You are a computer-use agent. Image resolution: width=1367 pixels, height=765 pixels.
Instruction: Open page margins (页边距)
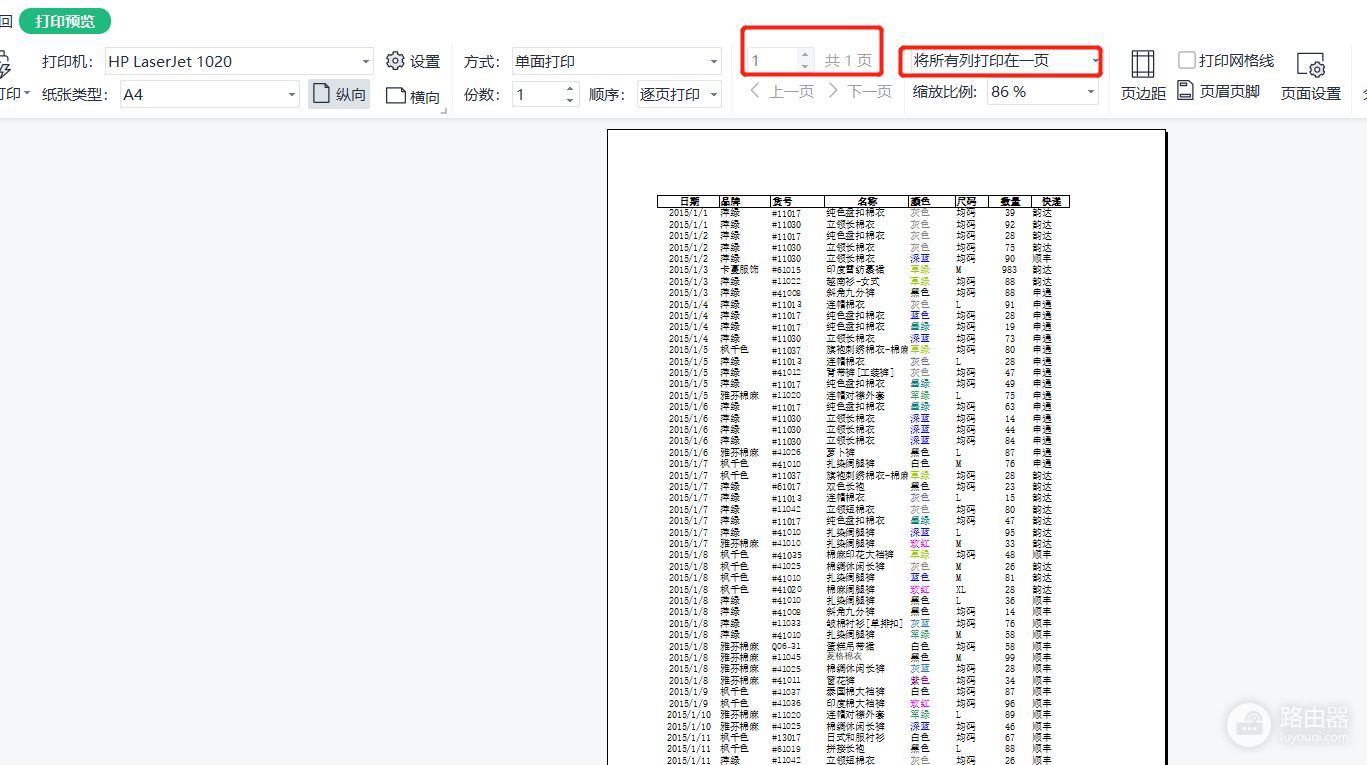coord(1142,76)
